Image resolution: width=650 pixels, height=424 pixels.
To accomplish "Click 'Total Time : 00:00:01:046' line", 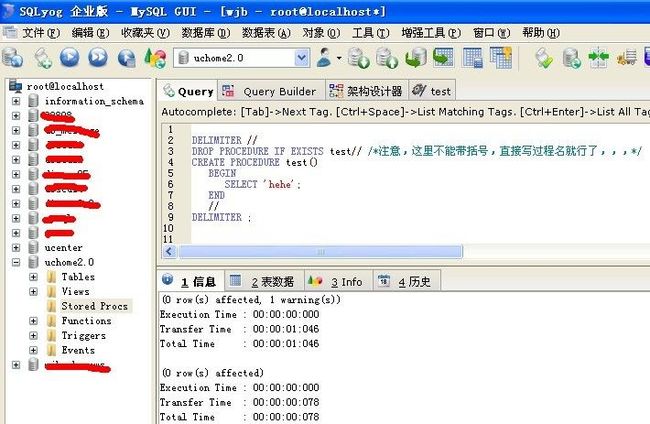I will (240, 344).
